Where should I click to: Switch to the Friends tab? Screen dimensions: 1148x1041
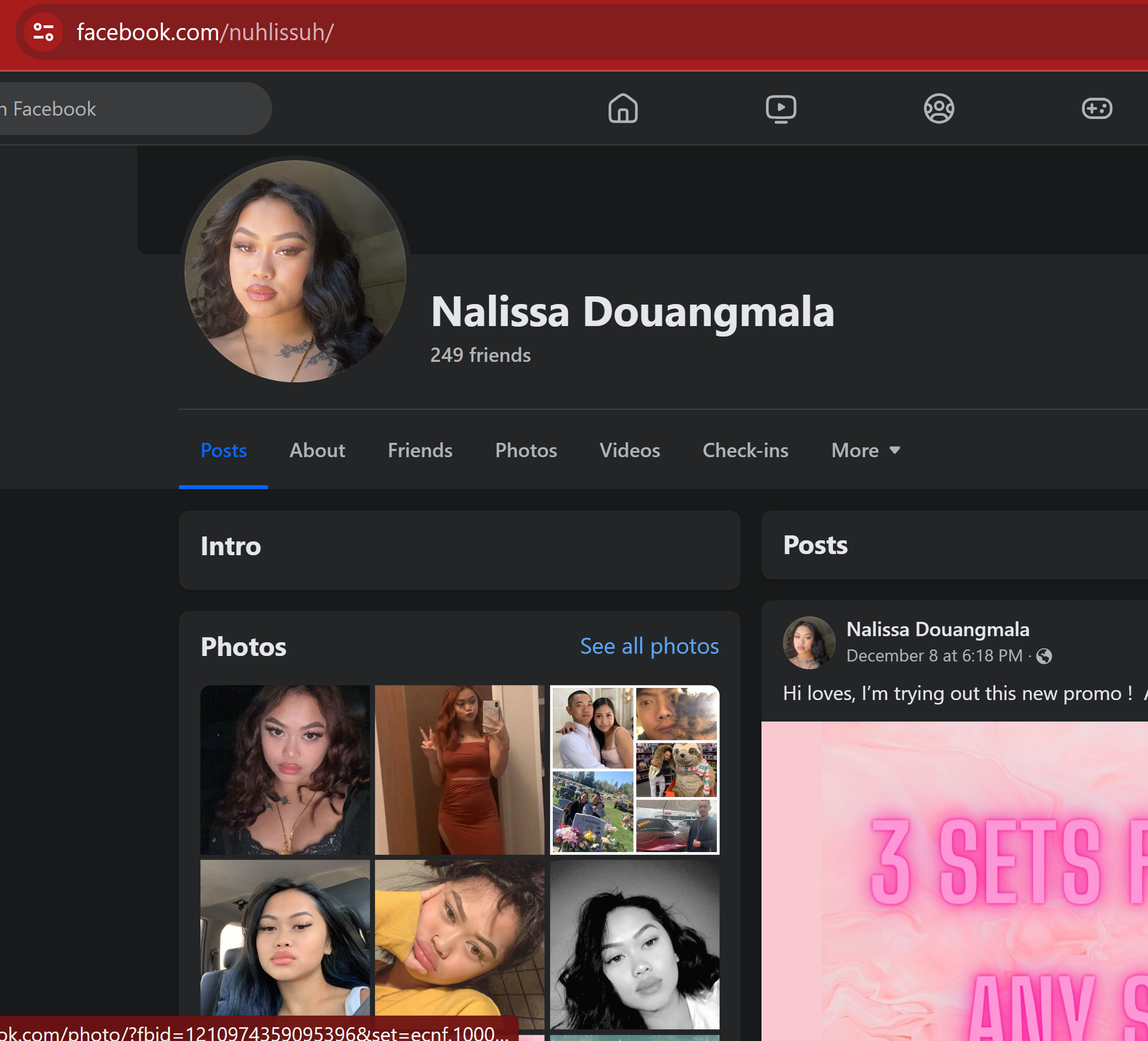point(420,451)
